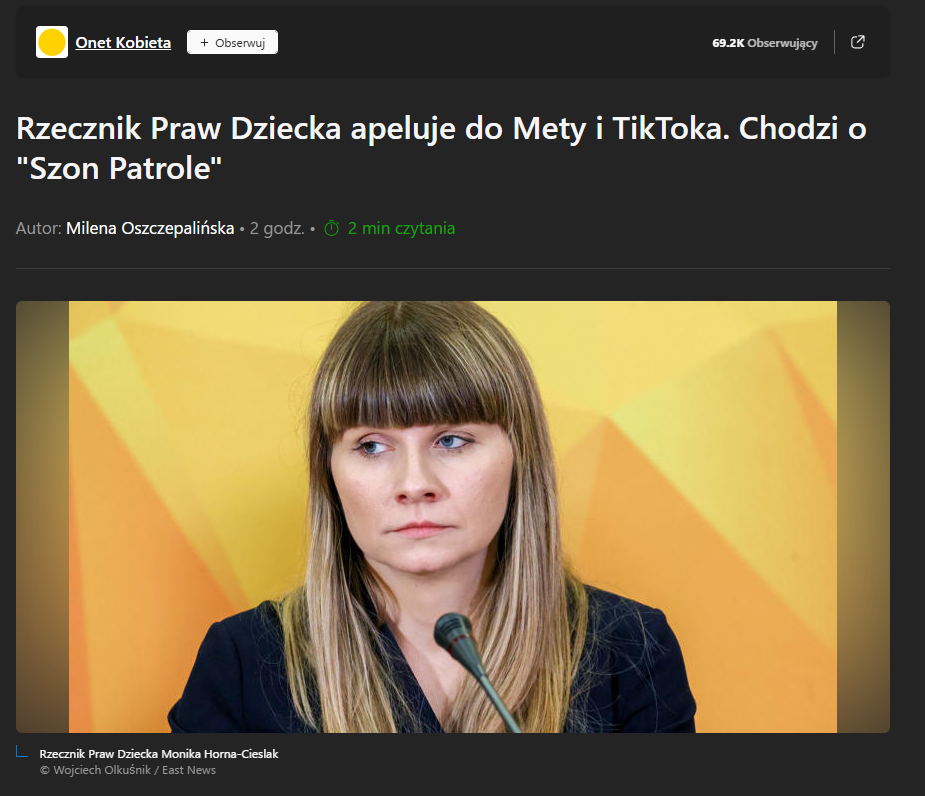Click the divider line under the byline
The height and width of the screenshot is (796, 925).
(x=452, y=268)
